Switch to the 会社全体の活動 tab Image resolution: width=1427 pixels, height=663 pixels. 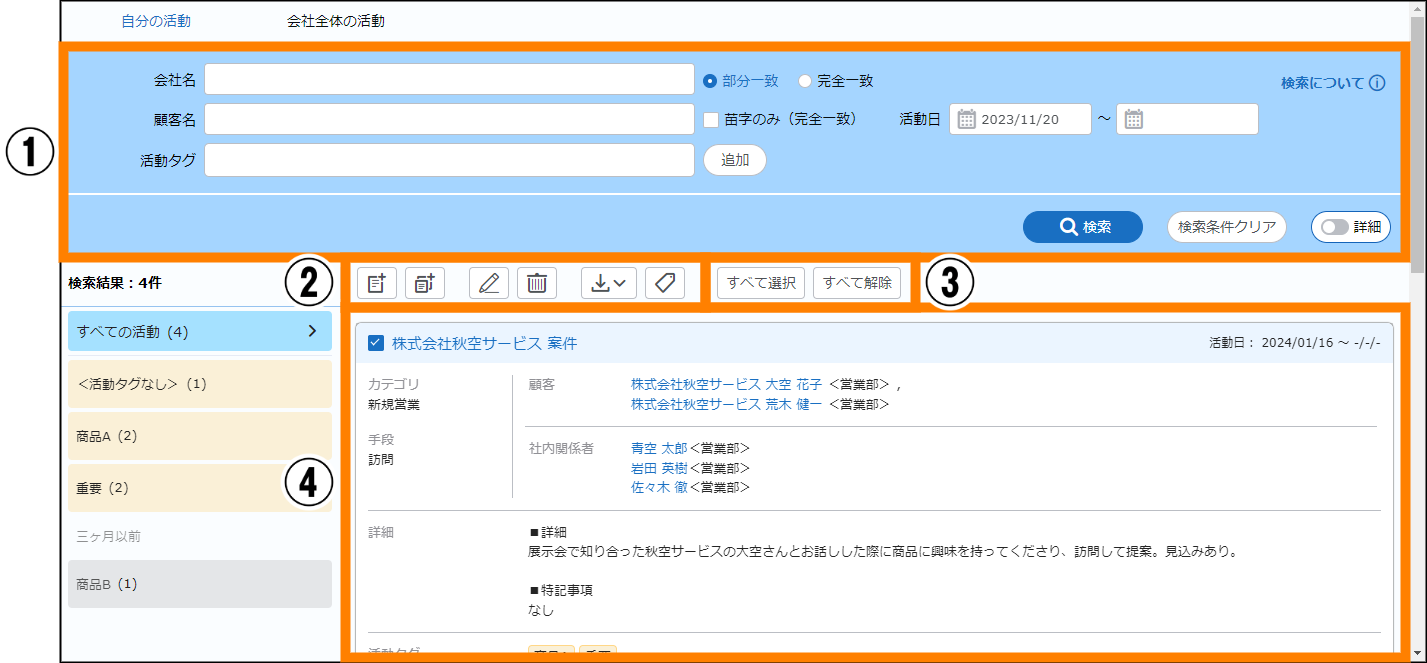point(335,20)
